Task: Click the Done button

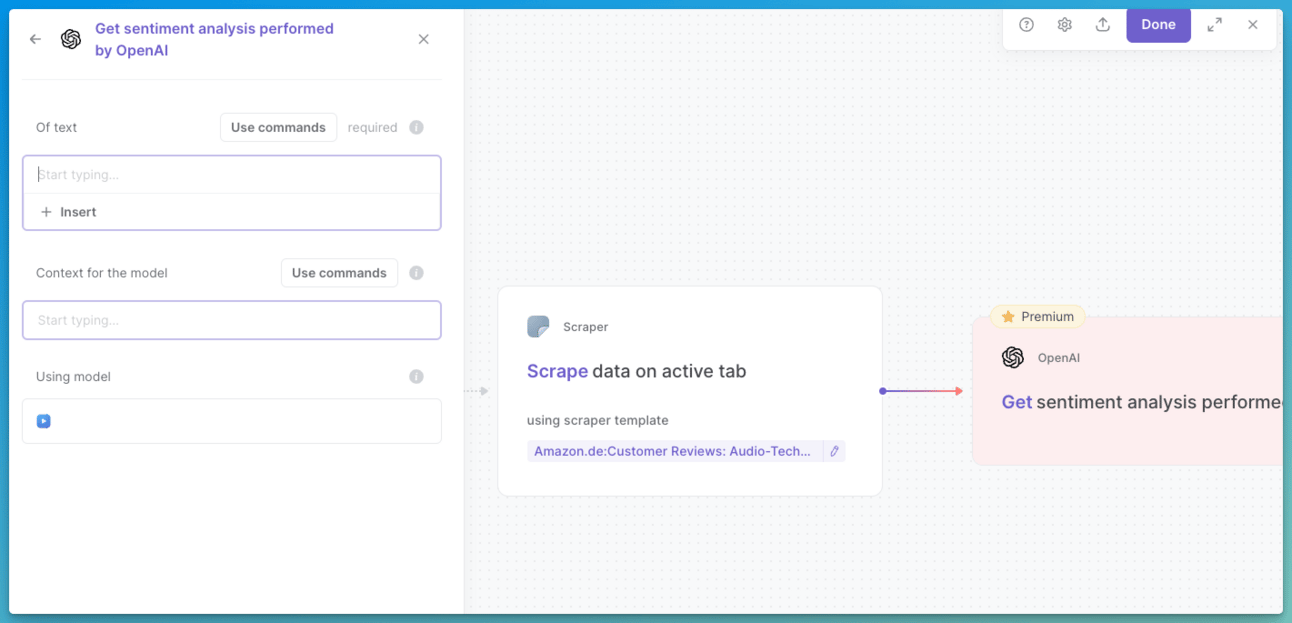Action: click(x=1158, y=25)
